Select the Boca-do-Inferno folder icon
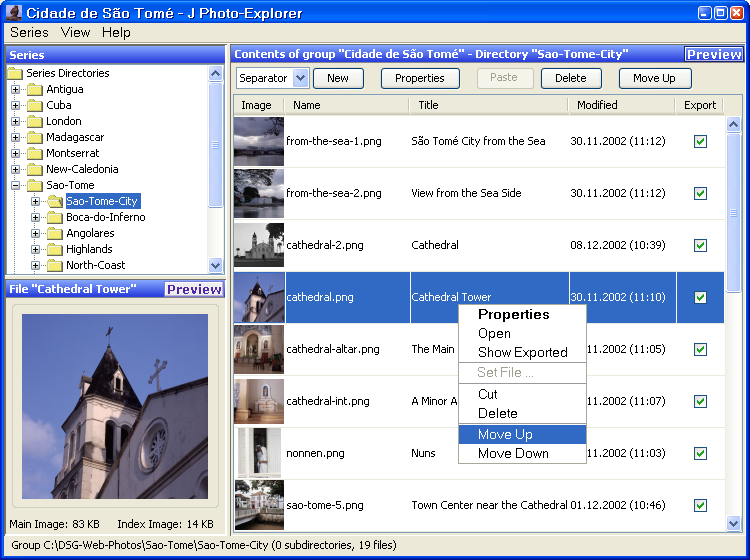Image resolution: width=750 pixels, height=560 pixels. (55, 217)
